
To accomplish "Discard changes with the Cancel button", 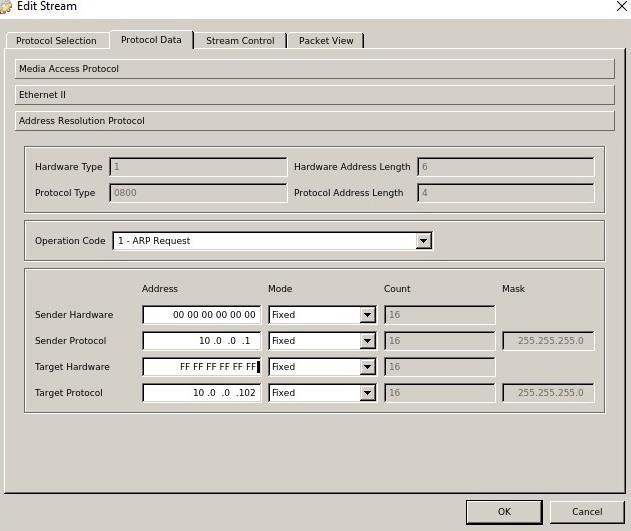I will [587, 512].
